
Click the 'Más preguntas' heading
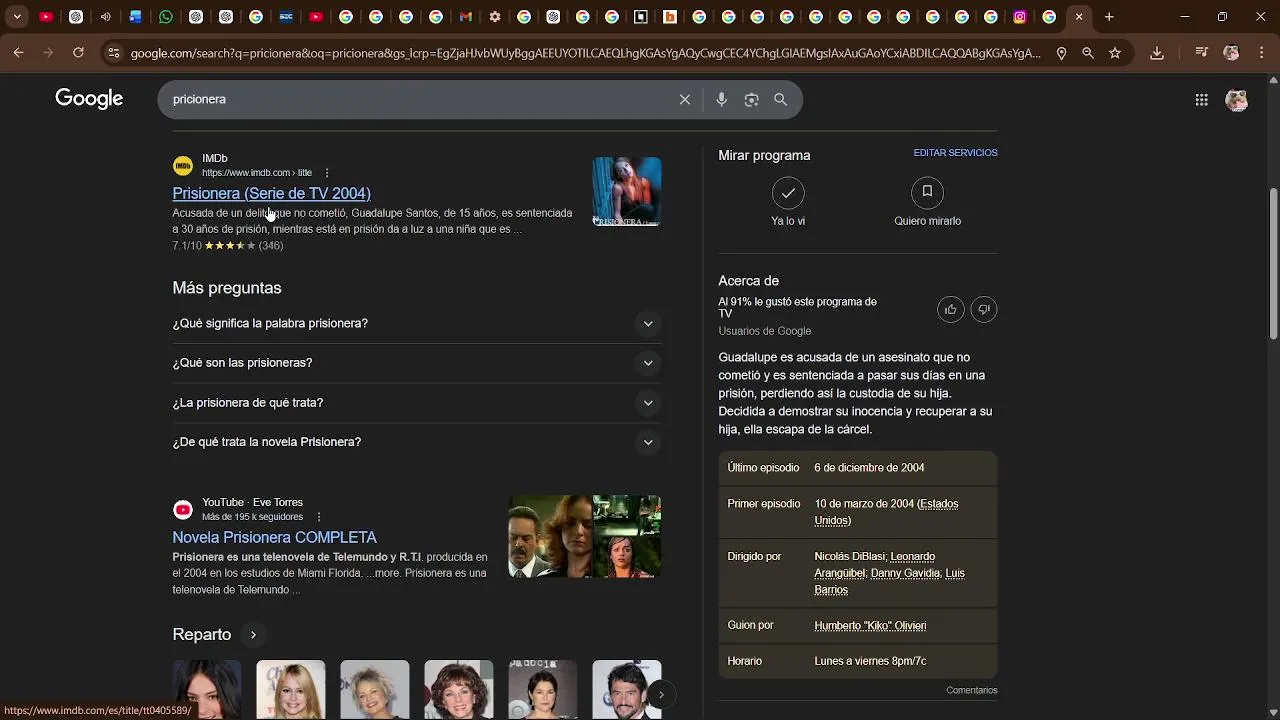(x=227, y=288)
